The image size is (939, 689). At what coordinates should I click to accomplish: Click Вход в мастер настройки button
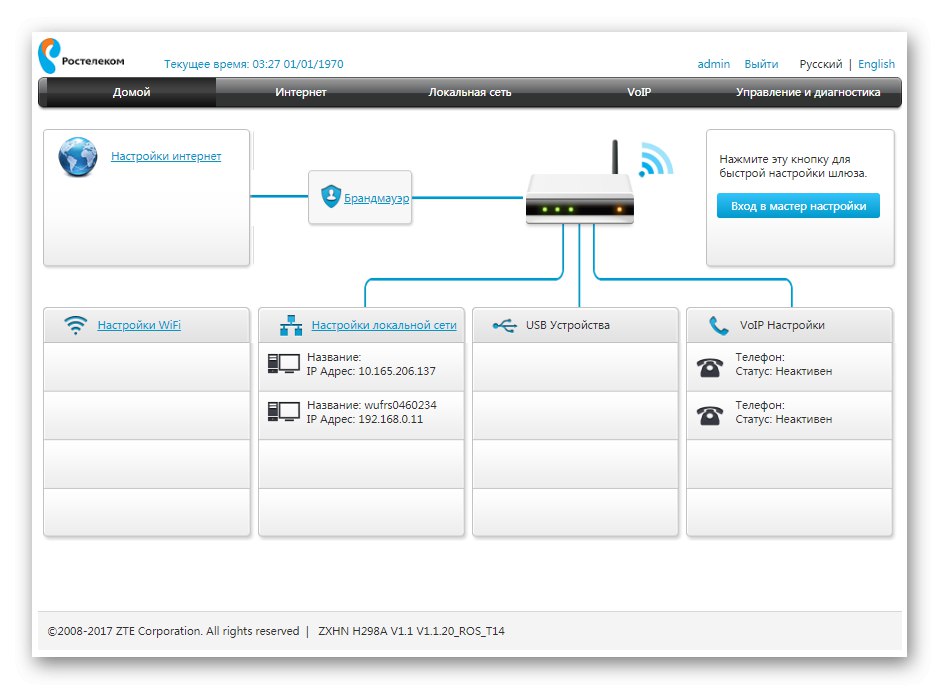click(798, 206)
